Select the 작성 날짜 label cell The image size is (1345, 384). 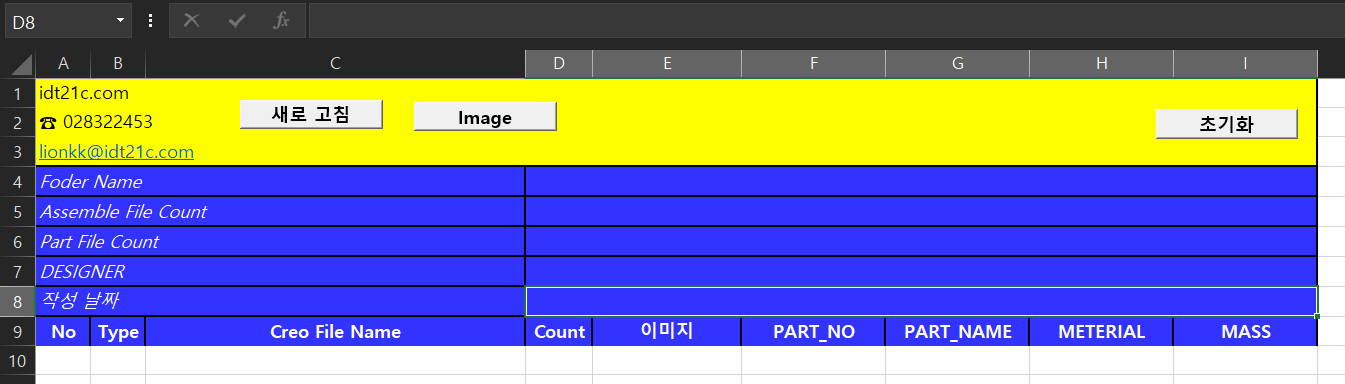280,301
